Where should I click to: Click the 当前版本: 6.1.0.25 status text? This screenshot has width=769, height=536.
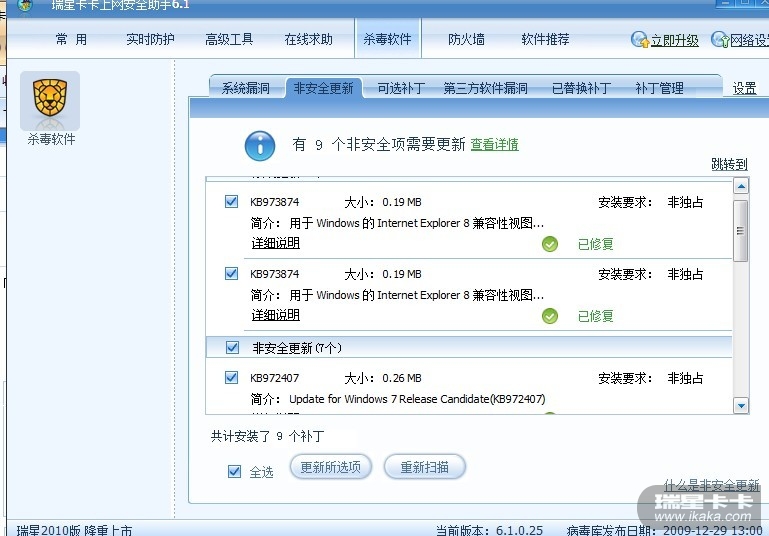click(x=489, y=530)
